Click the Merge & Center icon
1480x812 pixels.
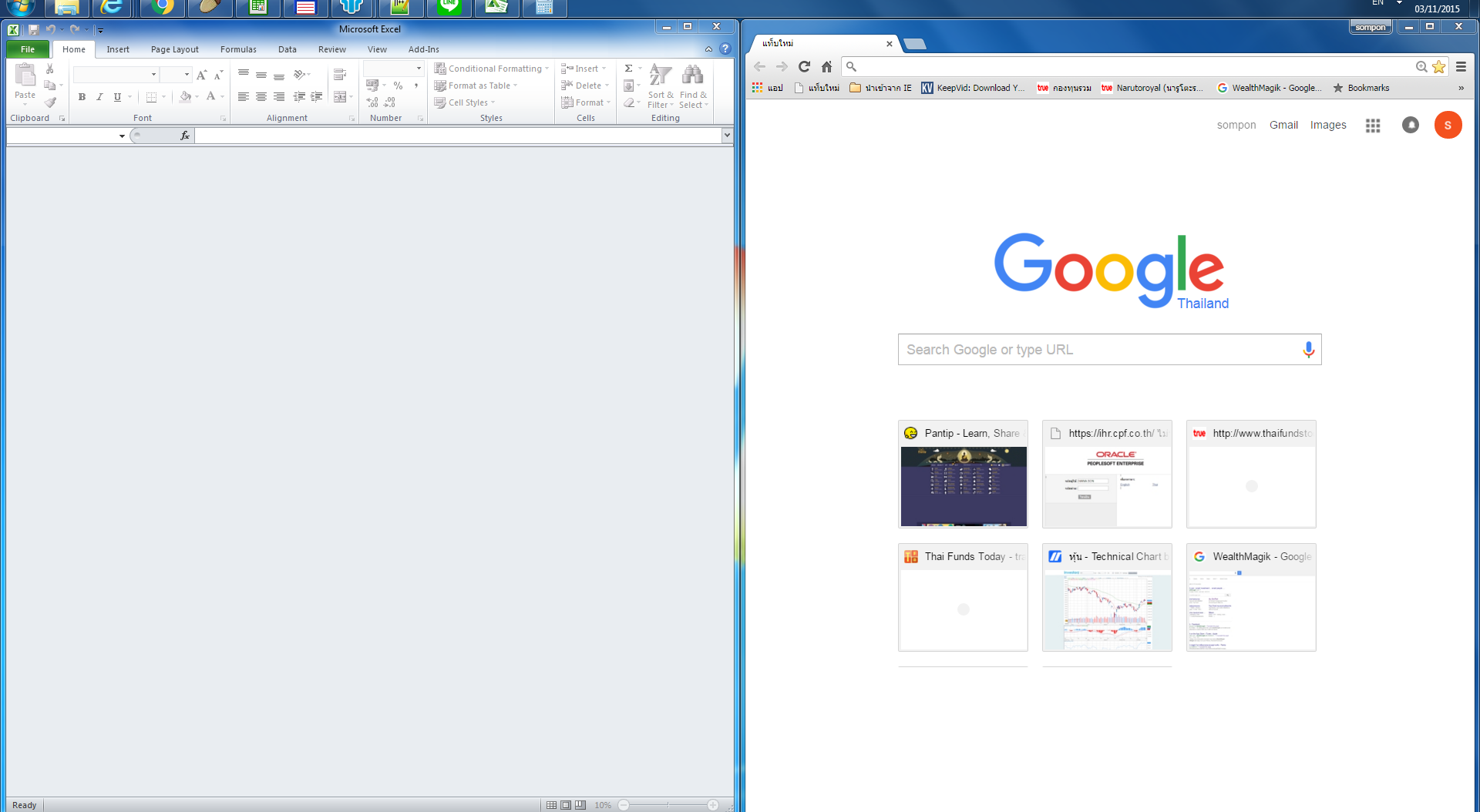(340, 97)
